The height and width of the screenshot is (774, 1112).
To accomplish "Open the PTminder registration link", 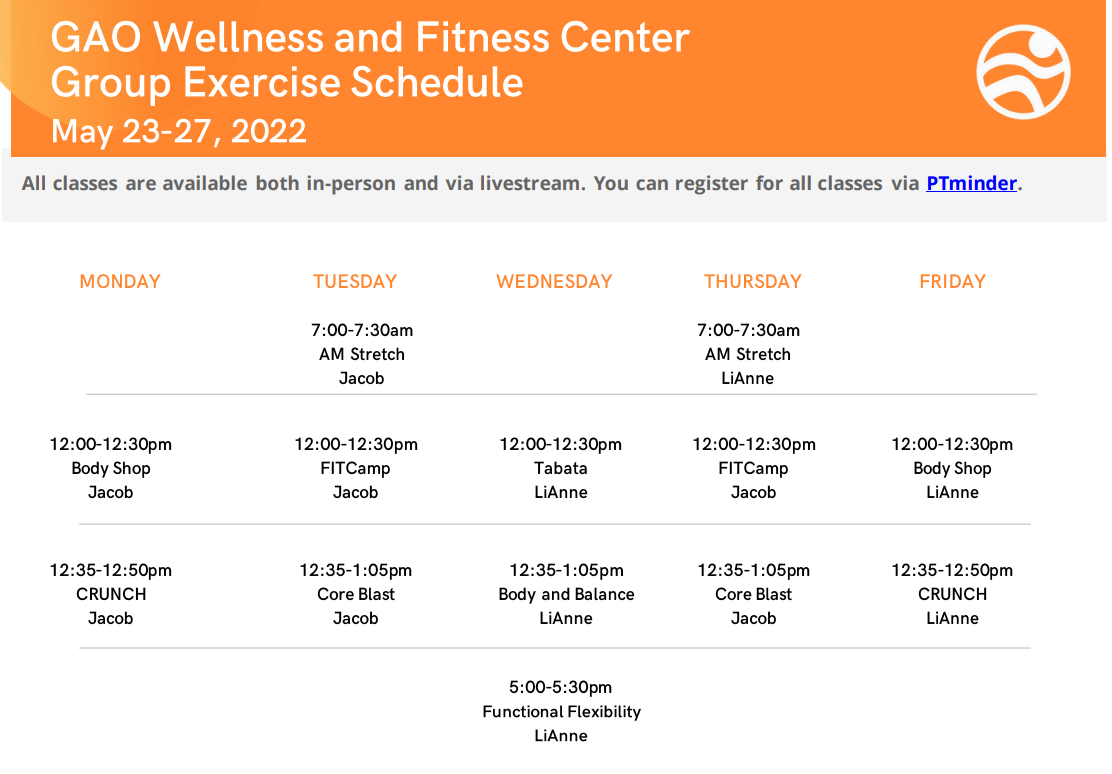I will (x=971, y=184).
